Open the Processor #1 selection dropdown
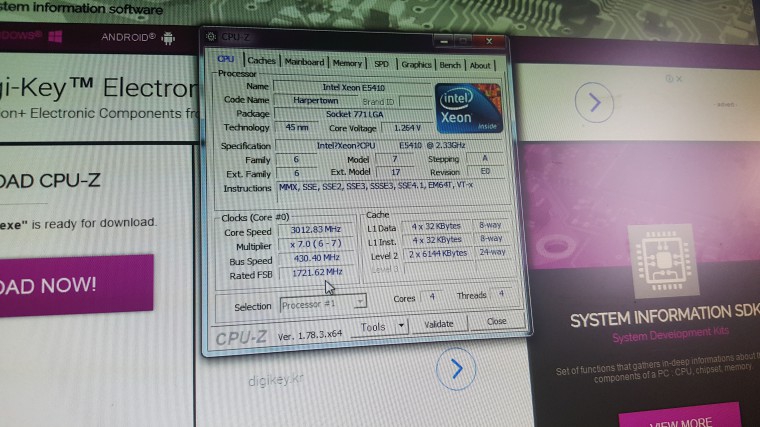760x427 pixels. tap(323, 304)
